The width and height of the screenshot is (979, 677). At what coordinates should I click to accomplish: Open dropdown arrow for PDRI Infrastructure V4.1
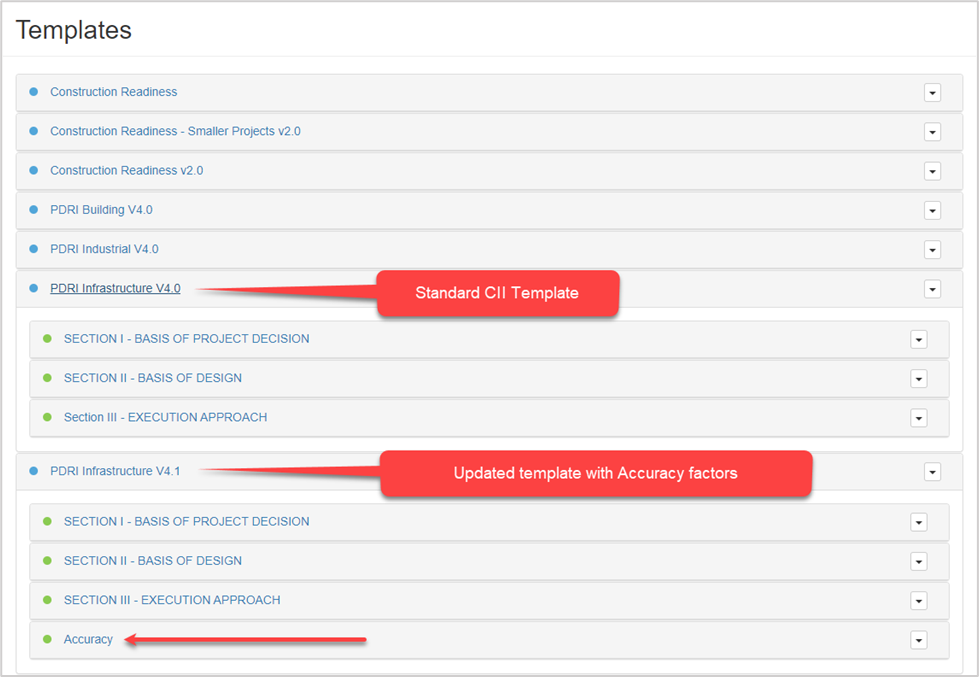(x=932, y=472)
